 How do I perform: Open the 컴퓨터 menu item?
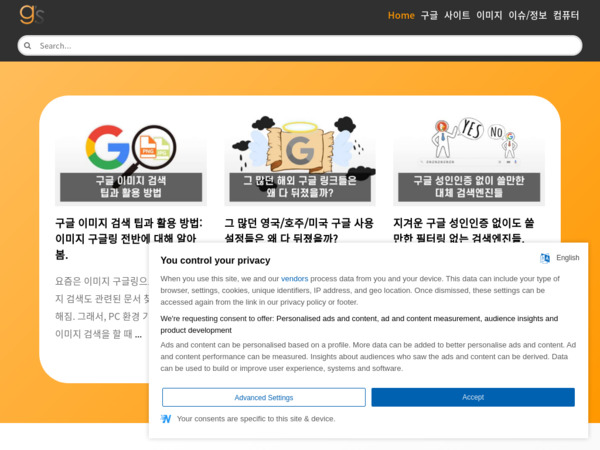tap(566, 16)
